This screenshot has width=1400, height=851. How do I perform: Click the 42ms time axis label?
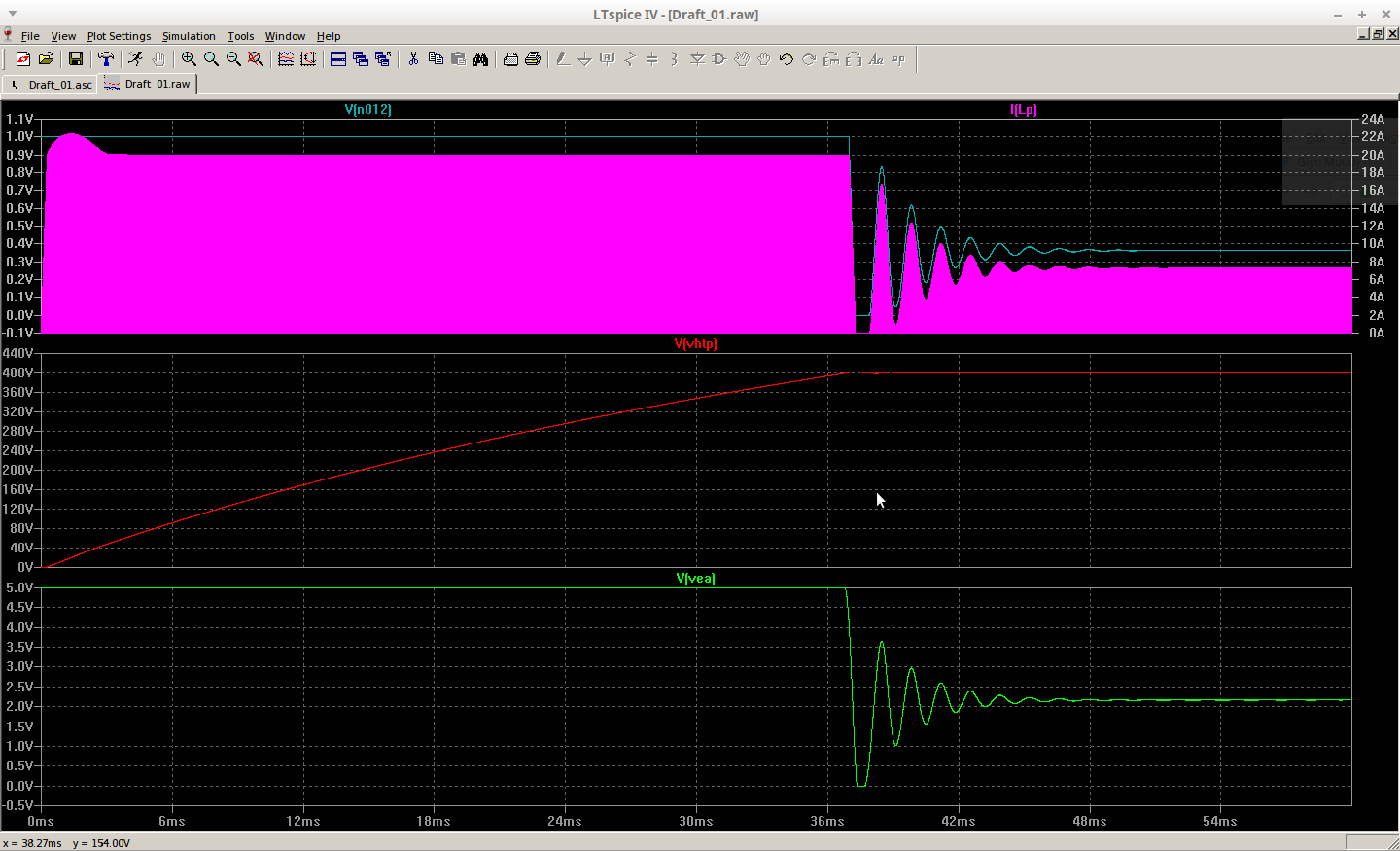point(959,821)
